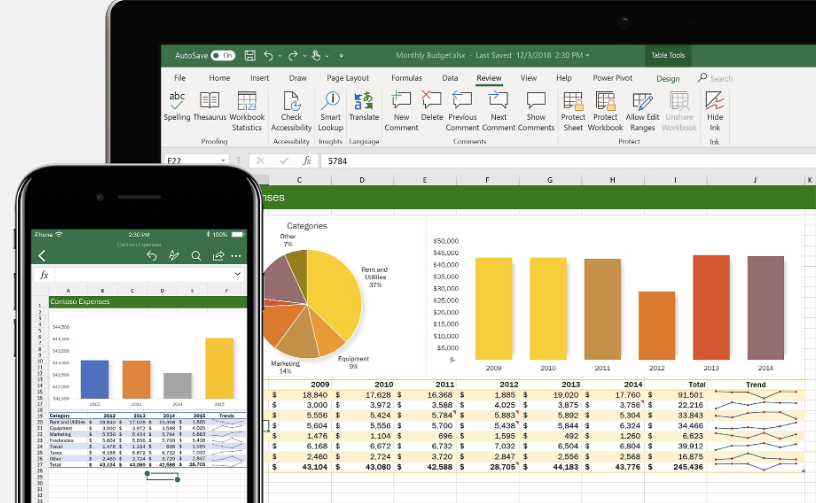
Task: Click the Trend column header
Action: click(x=756, y=384)
